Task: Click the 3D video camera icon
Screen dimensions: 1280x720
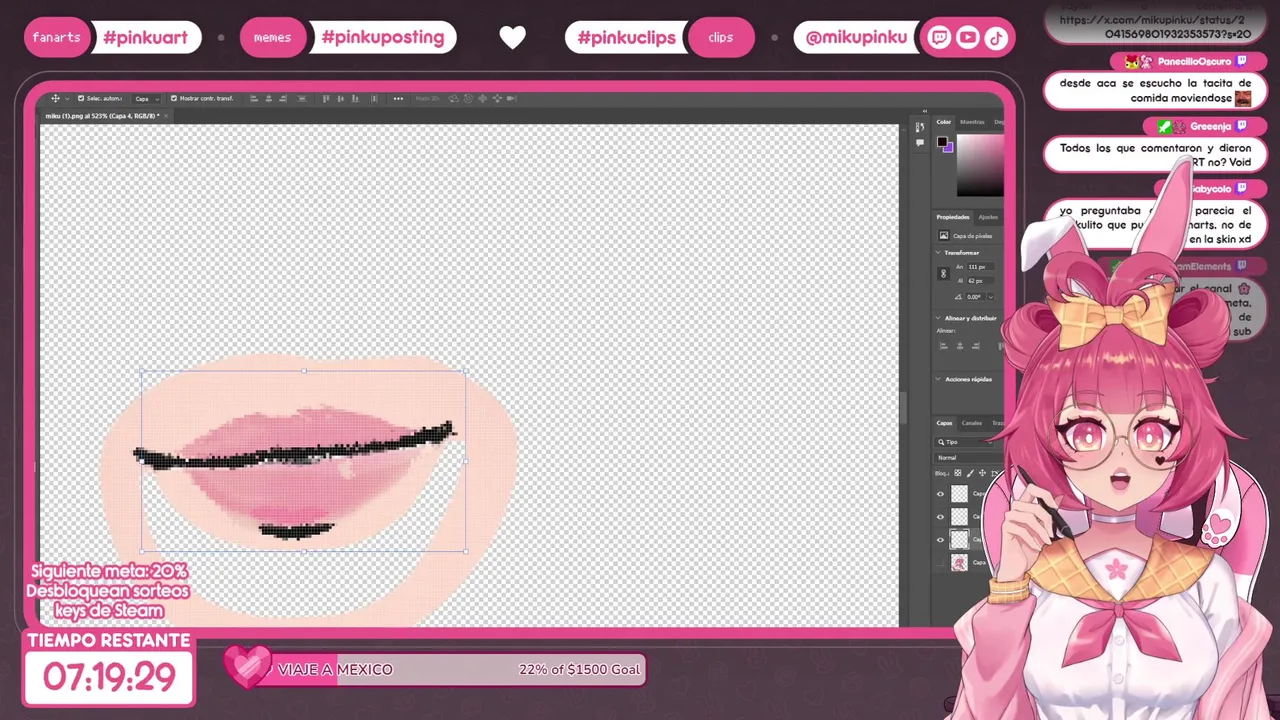Action: click(511, 98)
